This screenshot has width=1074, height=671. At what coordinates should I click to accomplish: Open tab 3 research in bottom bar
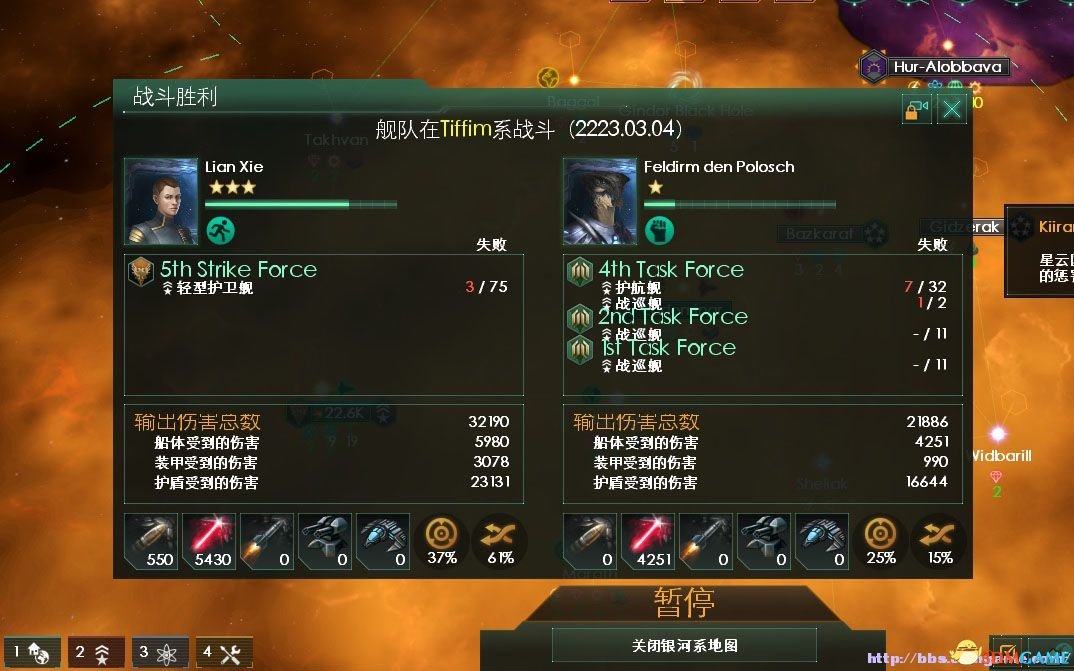[x=160, y=653]
